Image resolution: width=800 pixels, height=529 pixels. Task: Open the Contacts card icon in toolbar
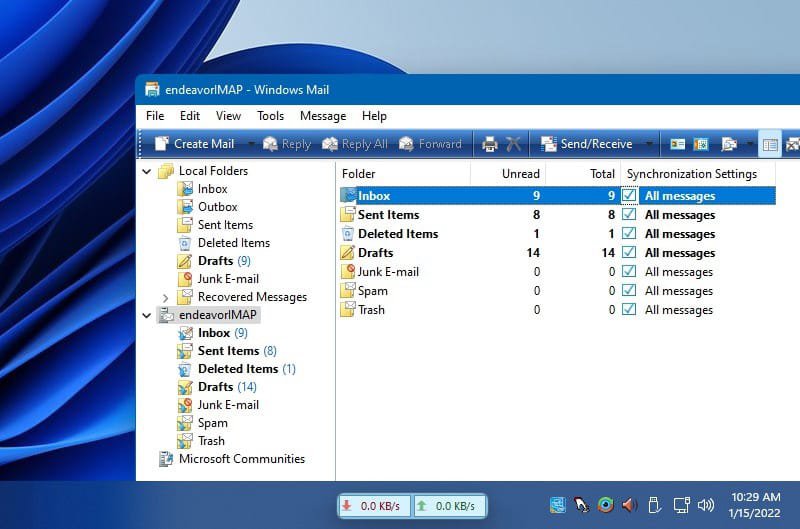click(x=678, y=144)
